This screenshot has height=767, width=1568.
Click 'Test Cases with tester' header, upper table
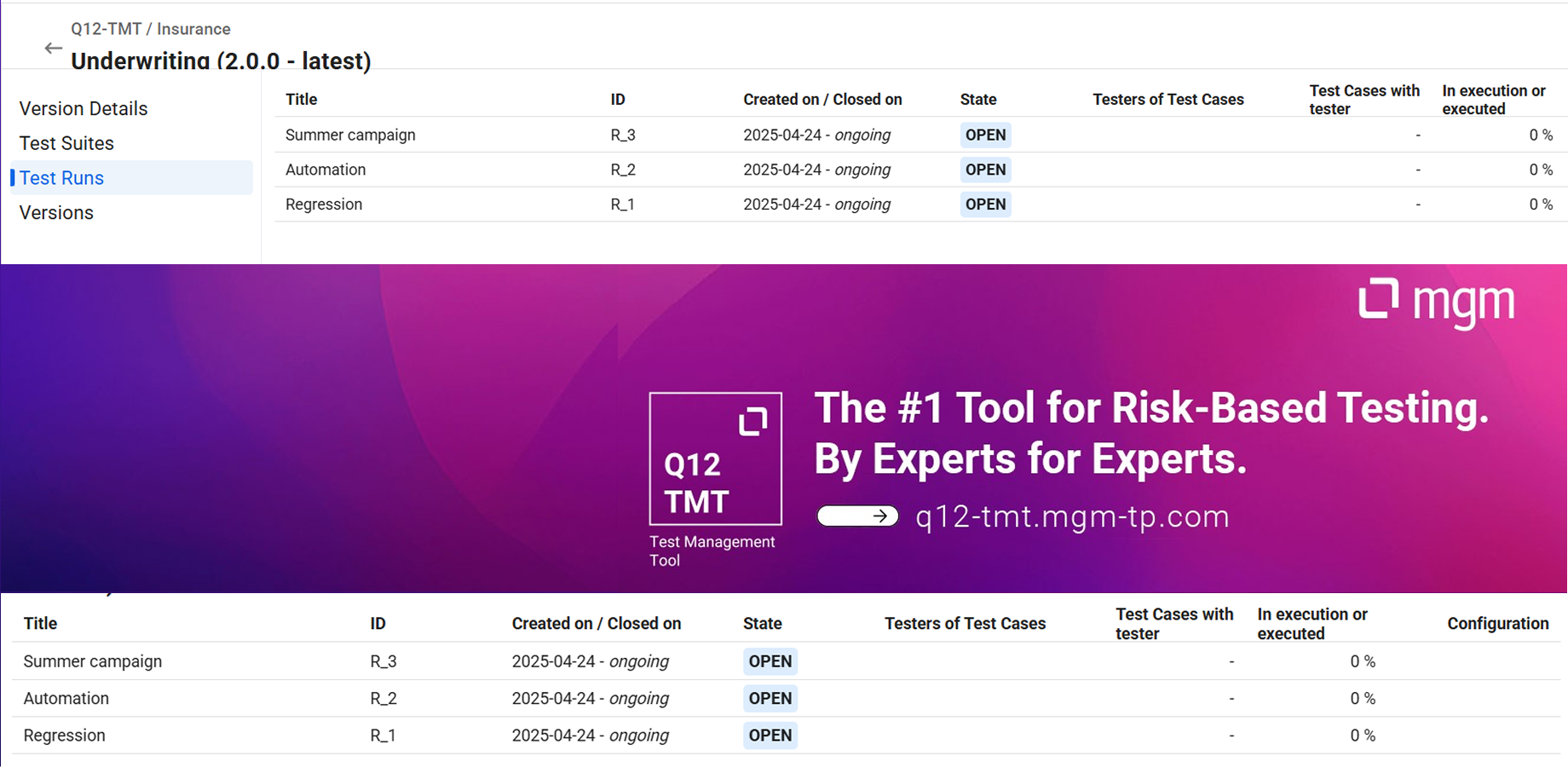(1364, 100)
